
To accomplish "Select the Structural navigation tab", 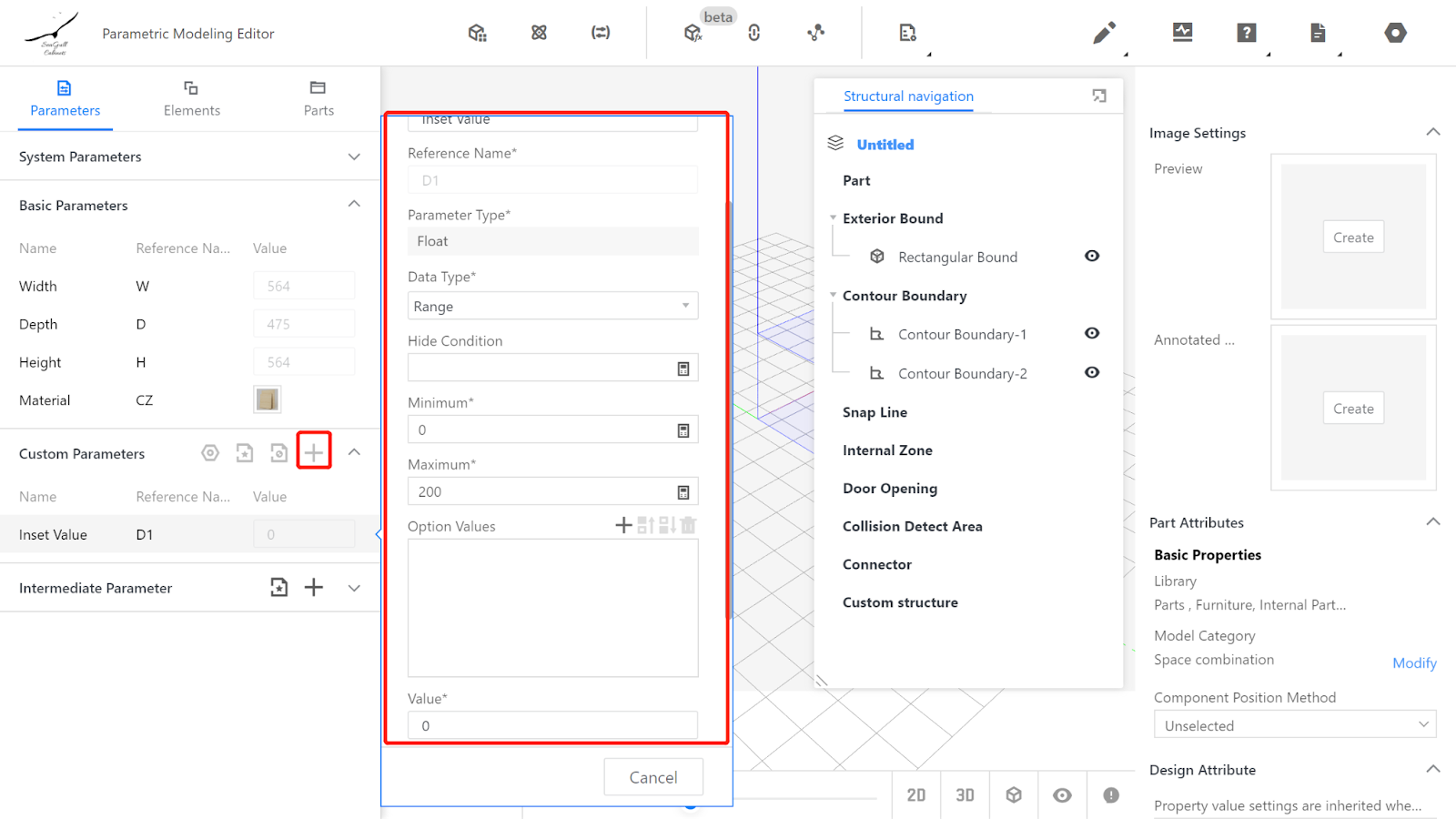I will (908, 96).
